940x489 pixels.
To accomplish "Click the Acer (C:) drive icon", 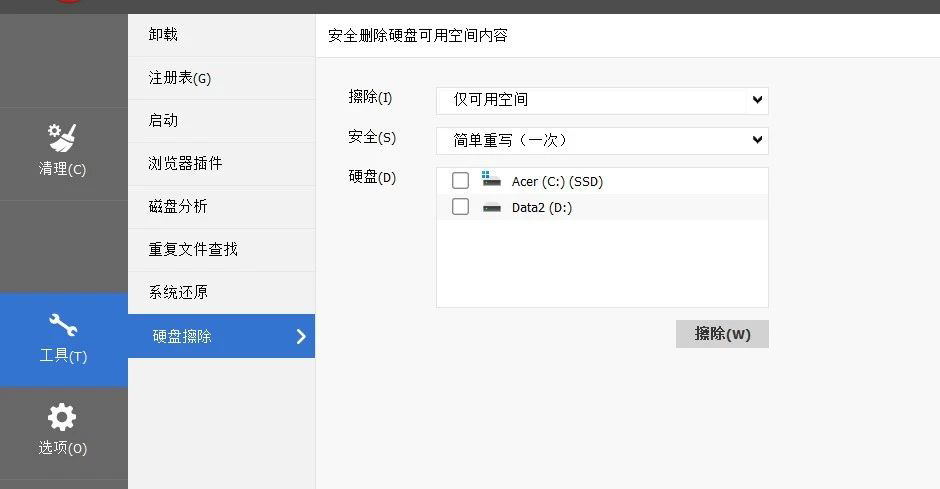I will coord(491,179).
